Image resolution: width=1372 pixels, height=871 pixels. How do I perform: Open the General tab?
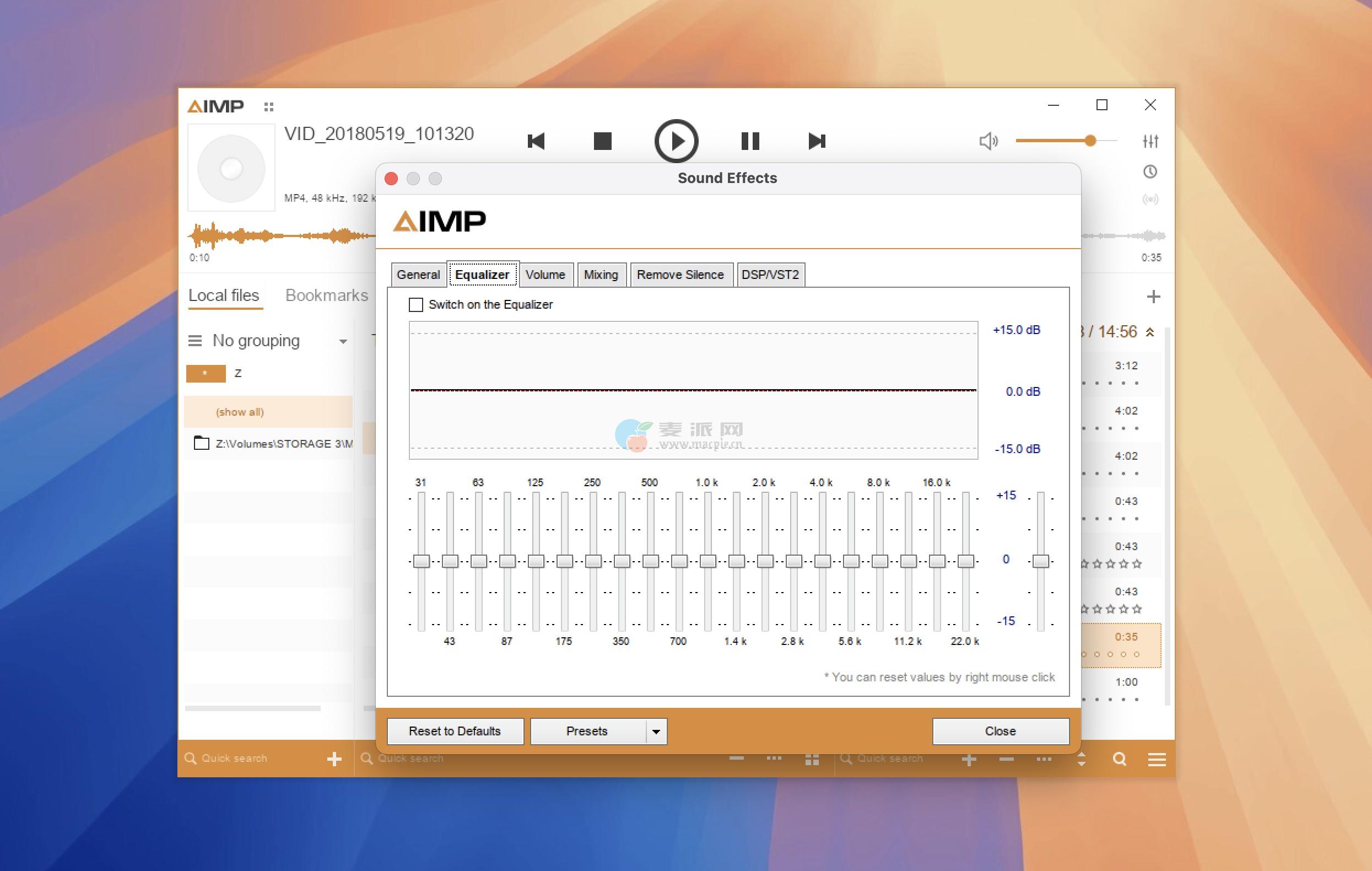tap(418, 274)
